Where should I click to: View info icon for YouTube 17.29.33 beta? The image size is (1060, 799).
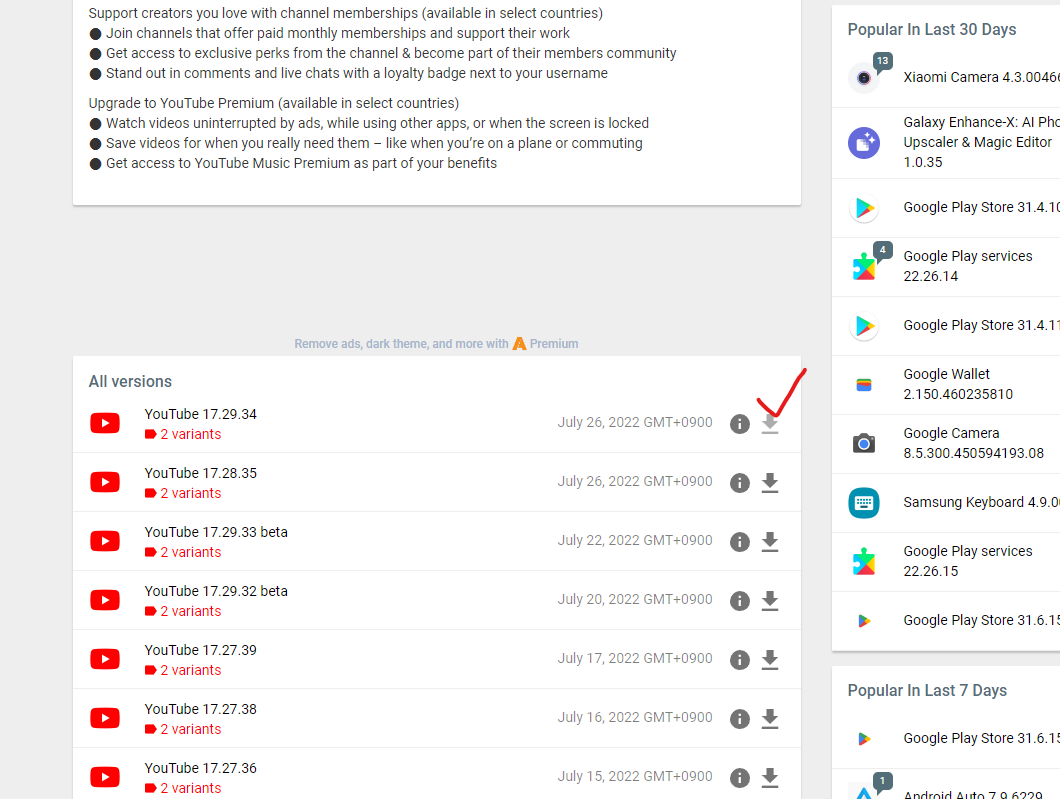tap(740, 541)
